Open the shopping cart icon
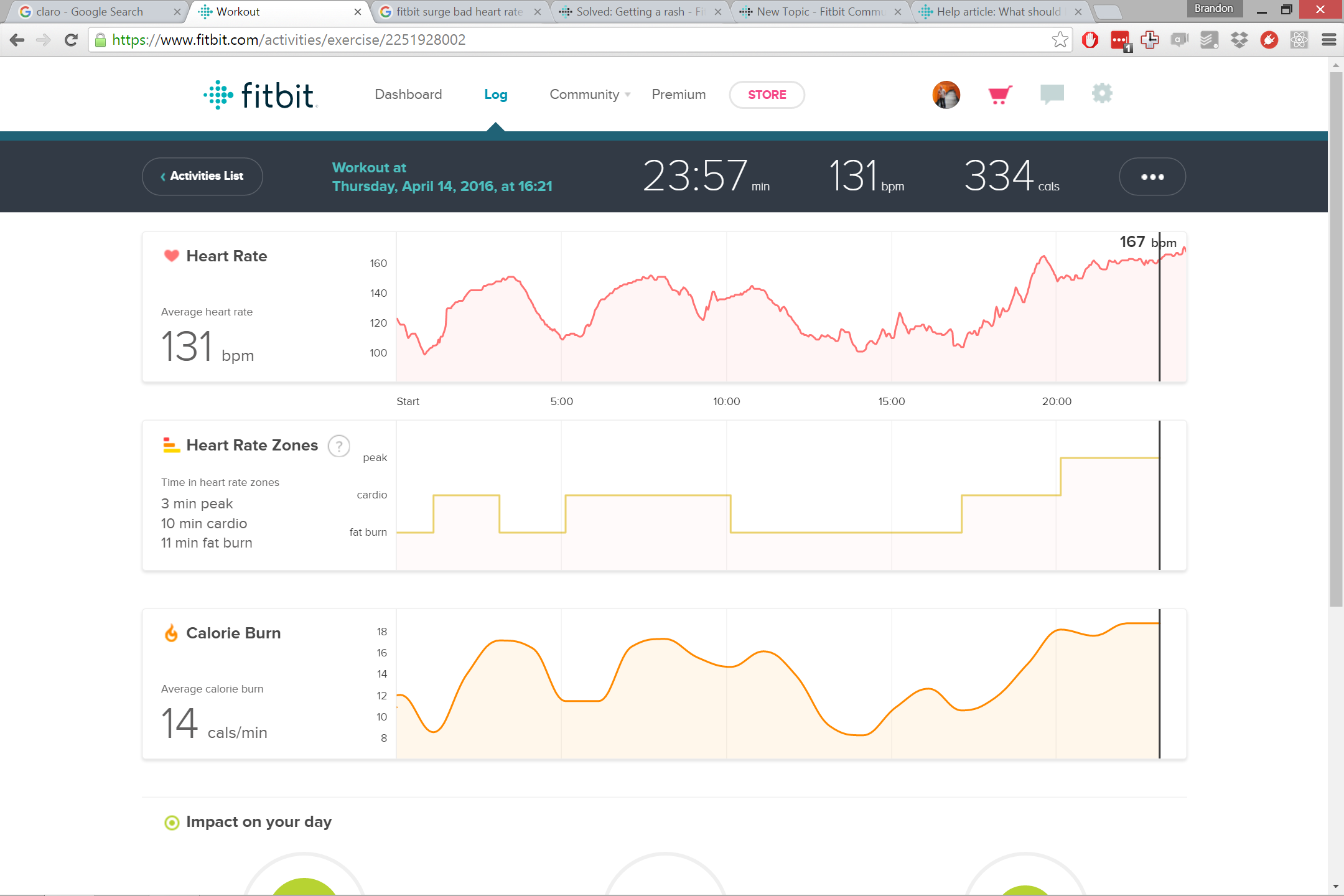 tap(1000, 95)
